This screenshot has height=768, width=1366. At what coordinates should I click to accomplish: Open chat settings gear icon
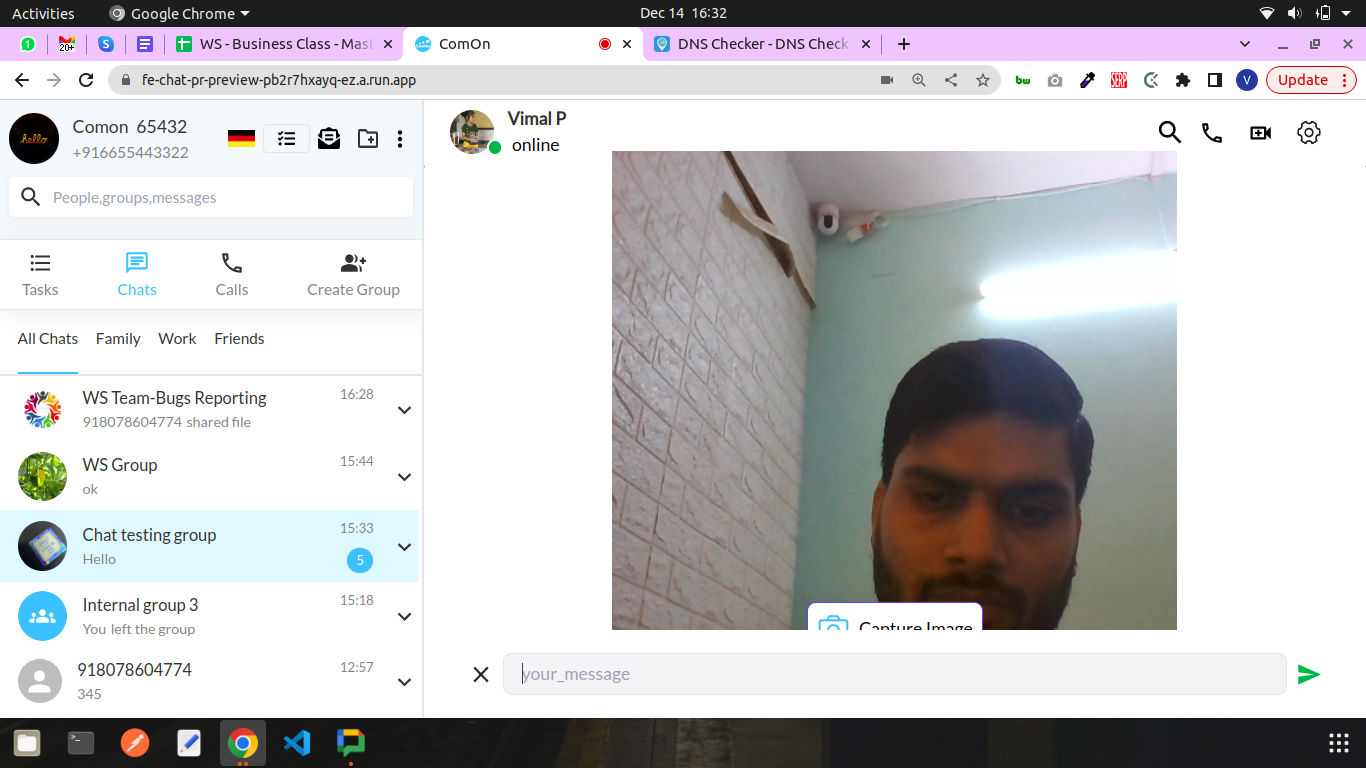coord(1308,133)
